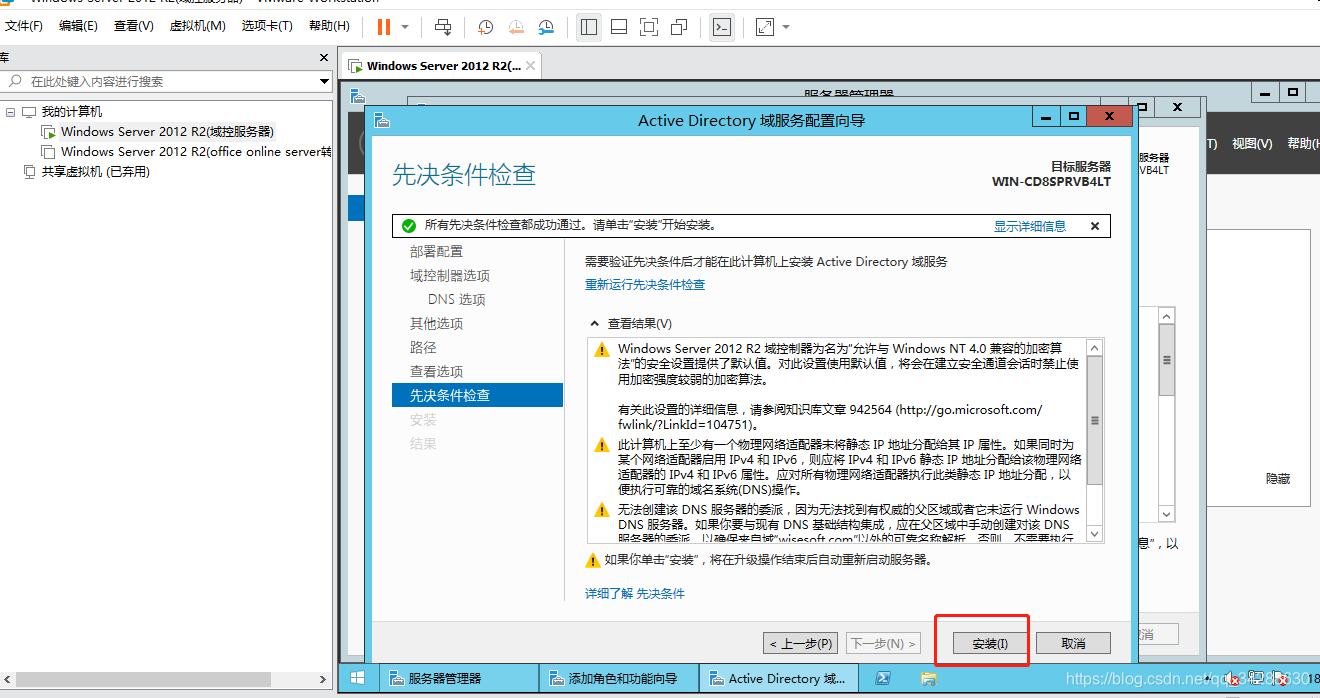Click the 上一步(P) button

tap(799, 644)
